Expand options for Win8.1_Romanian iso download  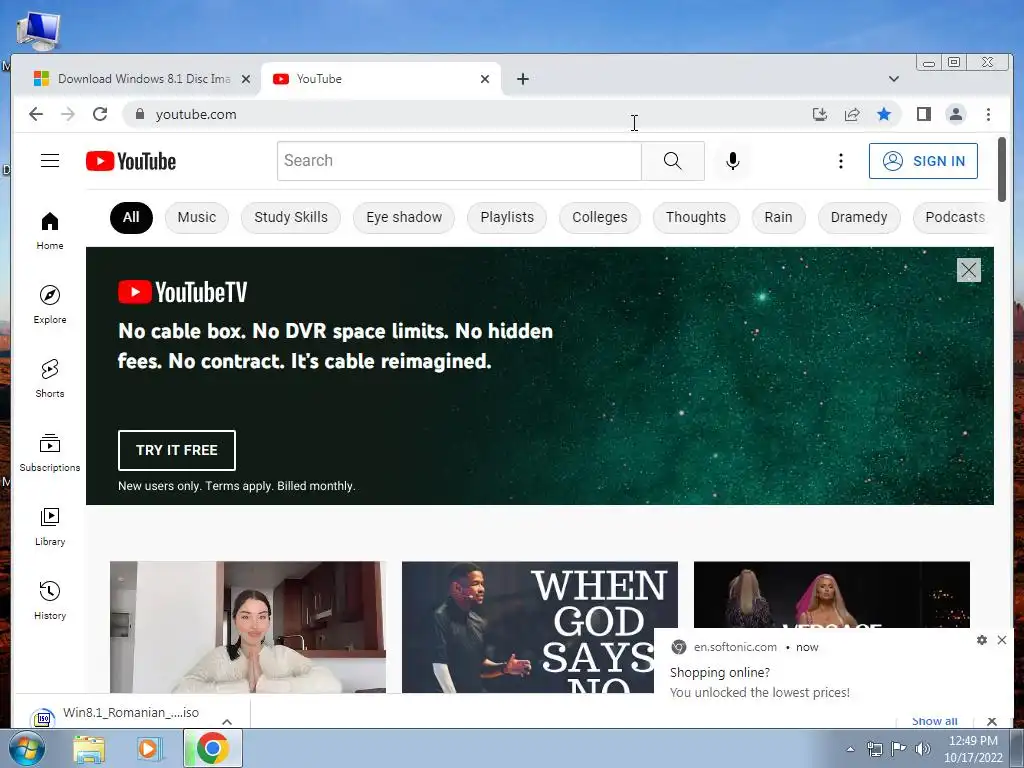[x=227, y=721]
